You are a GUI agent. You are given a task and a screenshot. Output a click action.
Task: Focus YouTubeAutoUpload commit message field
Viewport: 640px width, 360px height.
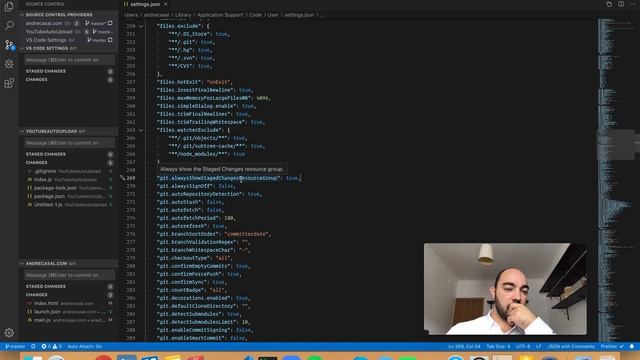tap(69, 143)
